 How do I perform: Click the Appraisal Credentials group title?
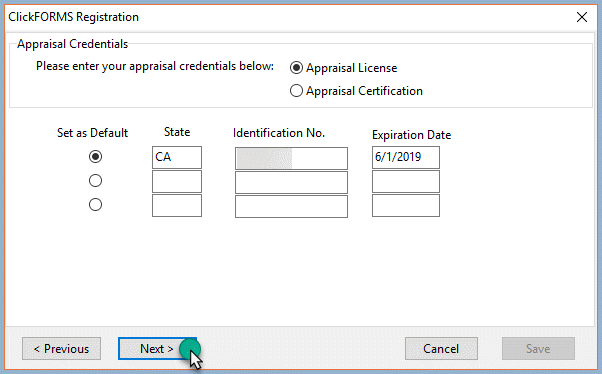pos(73,44)
